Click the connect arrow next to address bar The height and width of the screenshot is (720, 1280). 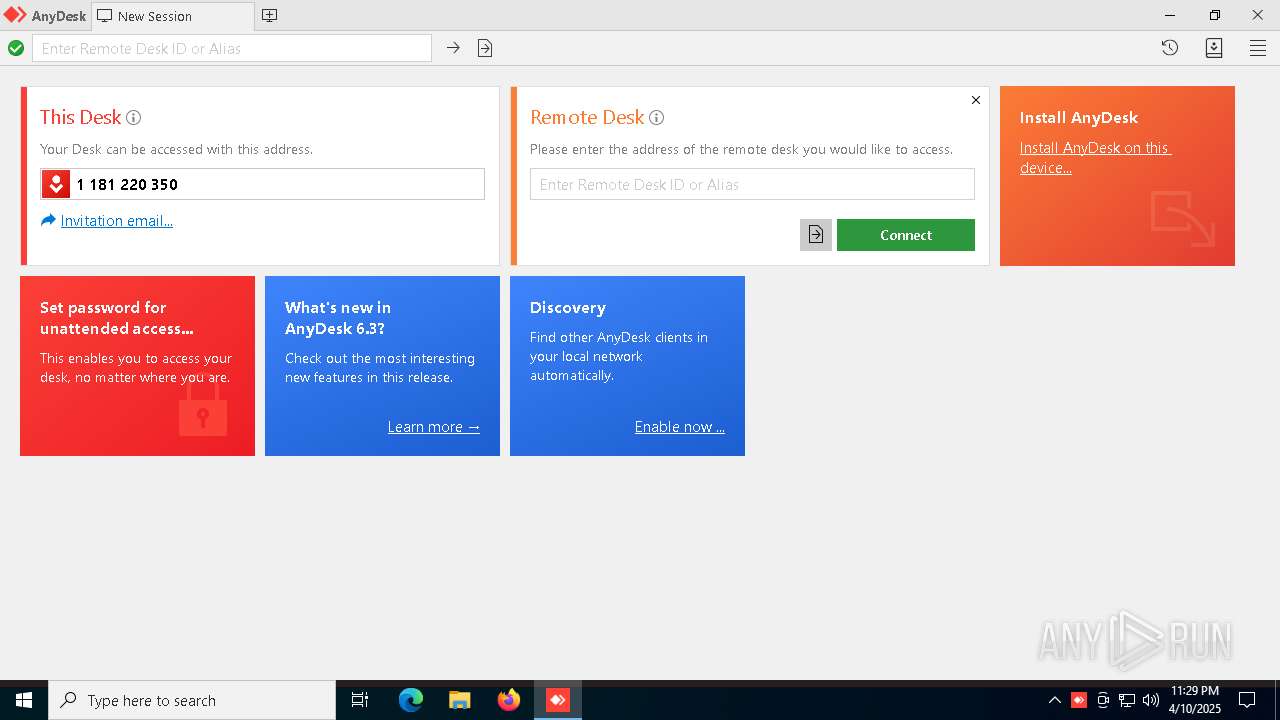(x=453, y=48)
